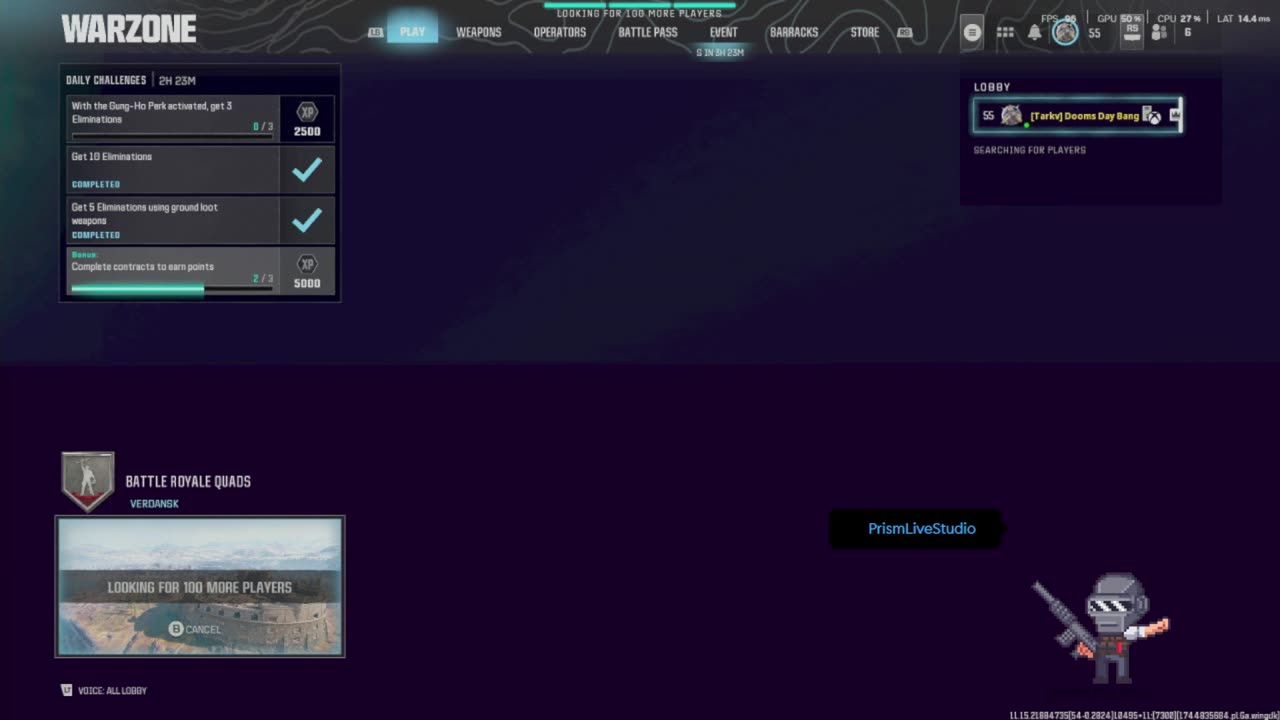Click matchmaking progress bar at top
Screen dimensions: 1280x720
pyautogui.click(x=640, y=5)
